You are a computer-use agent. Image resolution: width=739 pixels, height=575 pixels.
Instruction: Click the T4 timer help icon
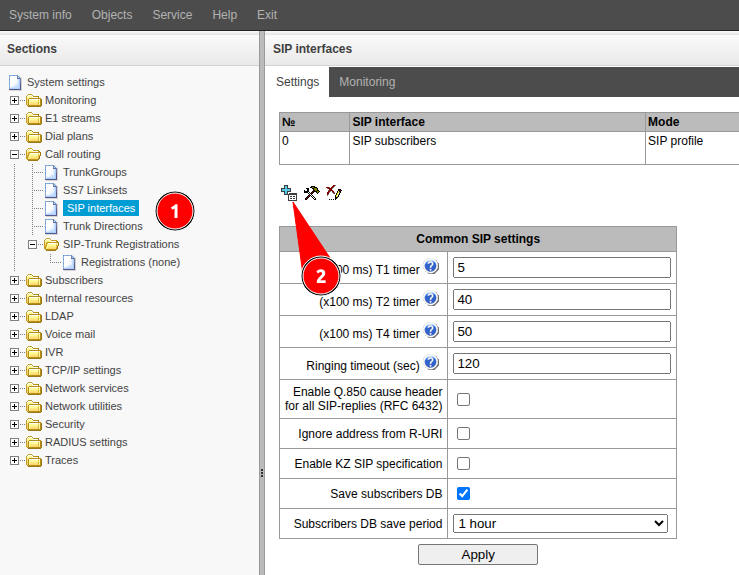431,331
